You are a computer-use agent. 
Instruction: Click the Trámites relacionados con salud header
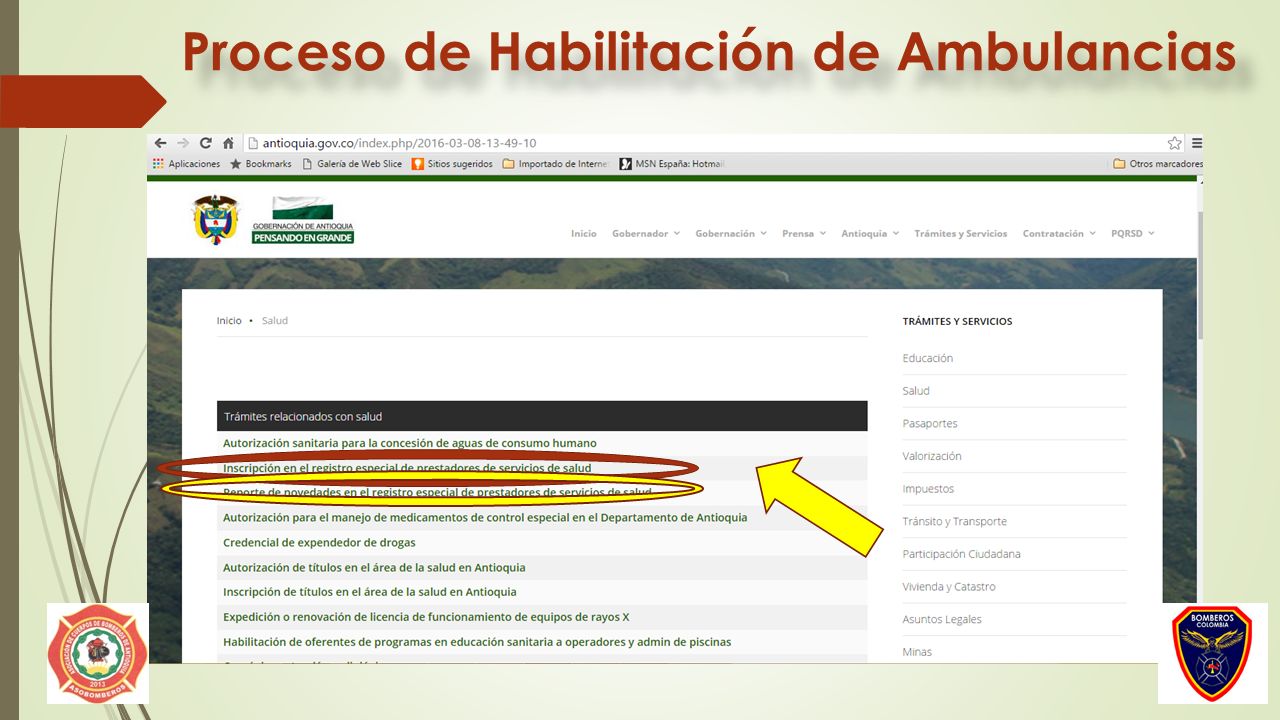pos(542,416)
